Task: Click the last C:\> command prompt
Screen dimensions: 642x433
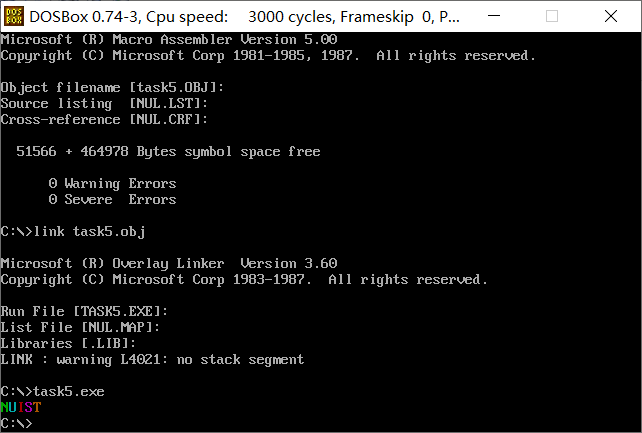Action: coord(16,423)
